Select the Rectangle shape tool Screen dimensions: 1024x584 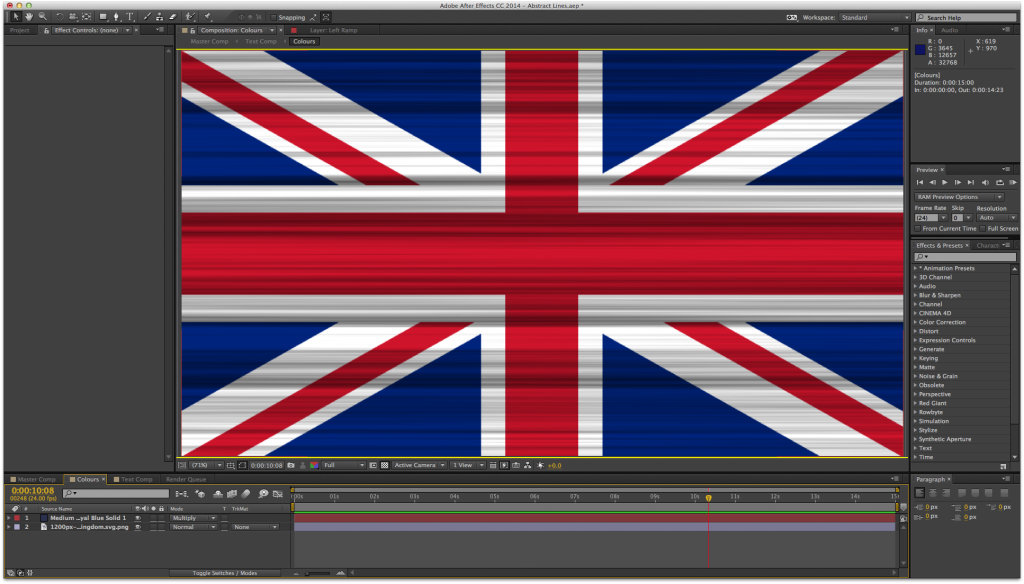(103, 17)
